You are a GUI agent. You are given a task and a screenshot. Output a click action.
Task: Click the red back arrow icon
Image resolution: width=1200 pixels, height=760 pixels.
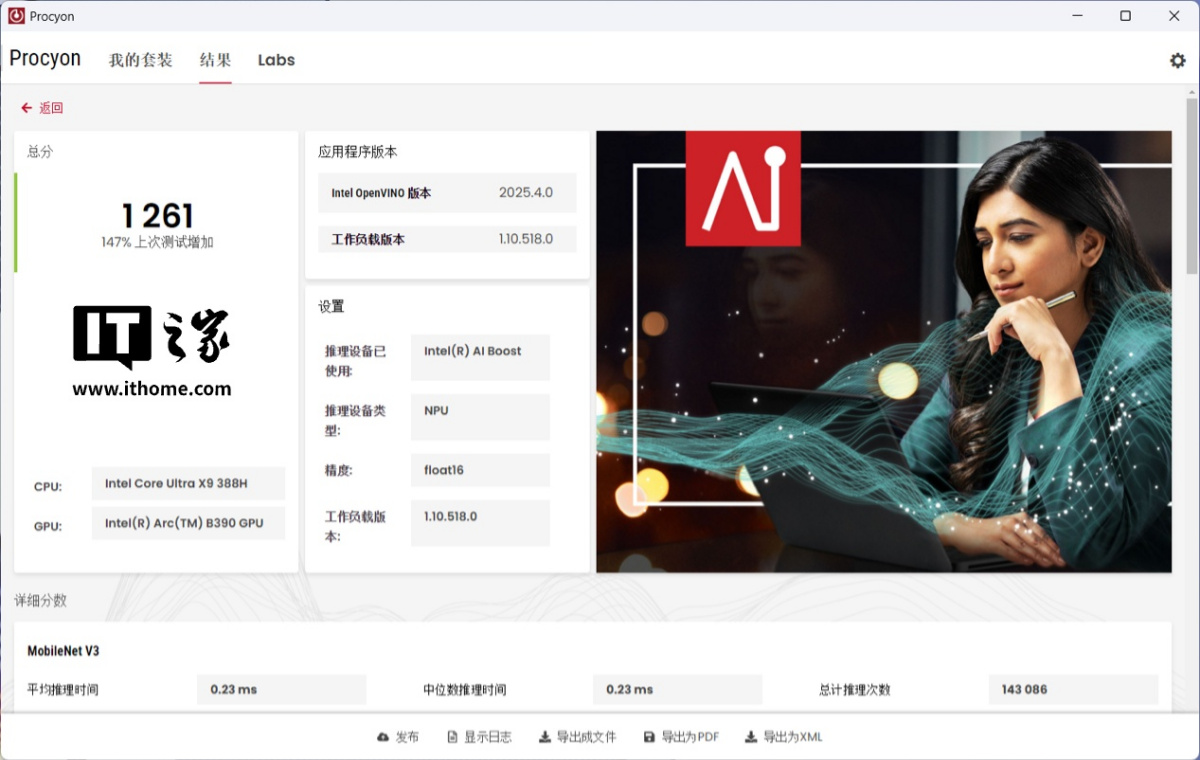pyautogui.click(x=26, y=107)
